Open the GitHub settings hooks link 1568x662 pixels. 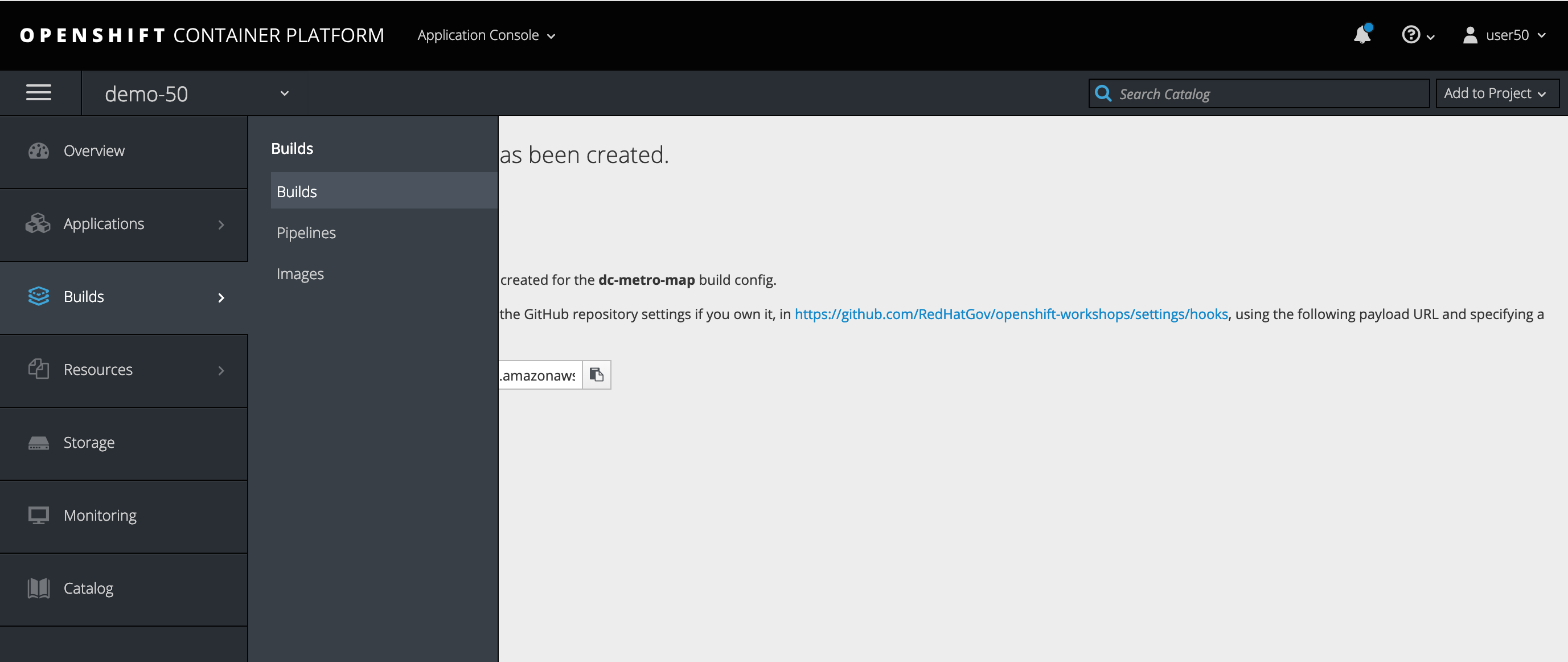[1011, 314]
